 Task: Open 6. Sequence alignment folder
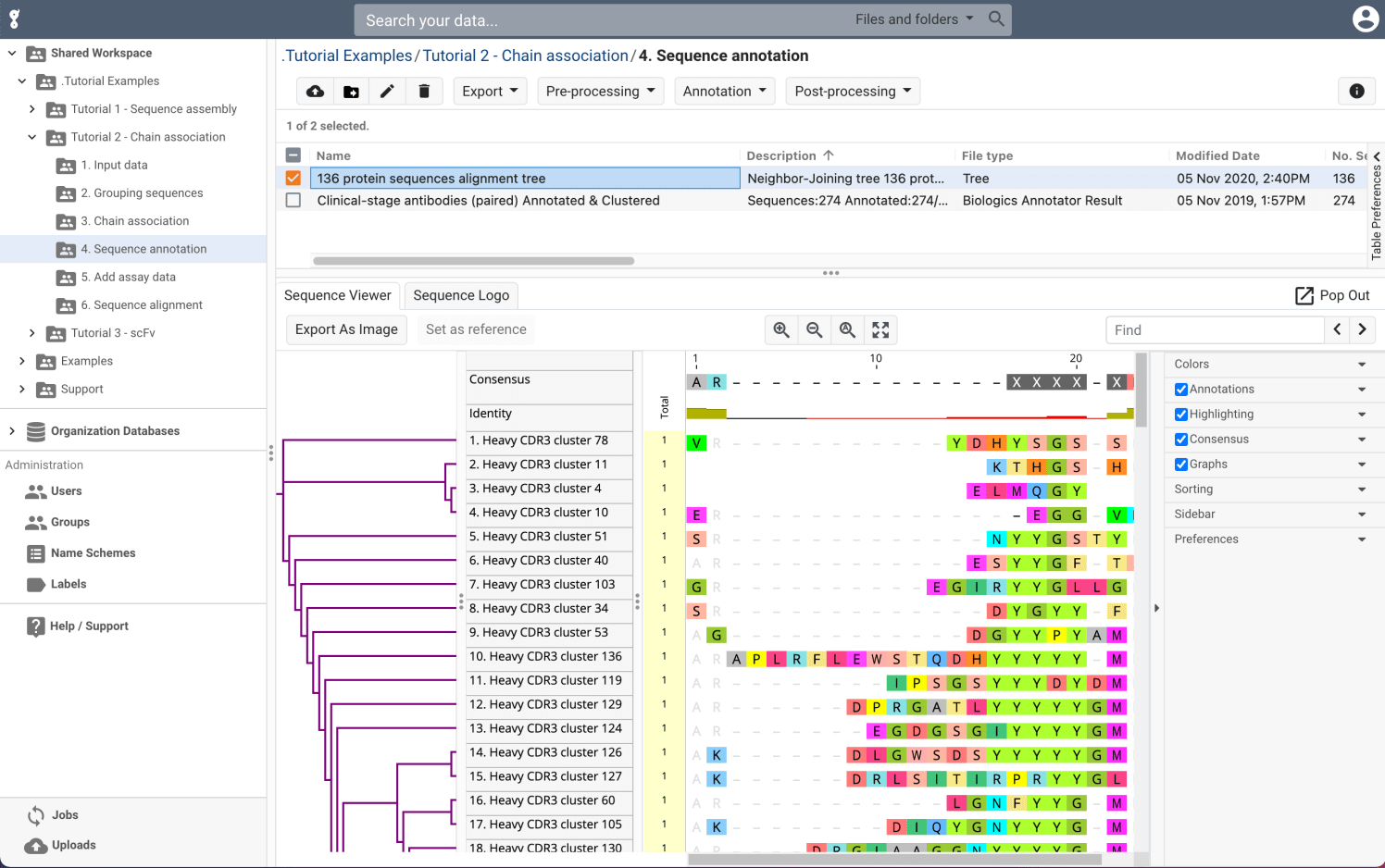point(142,304)
